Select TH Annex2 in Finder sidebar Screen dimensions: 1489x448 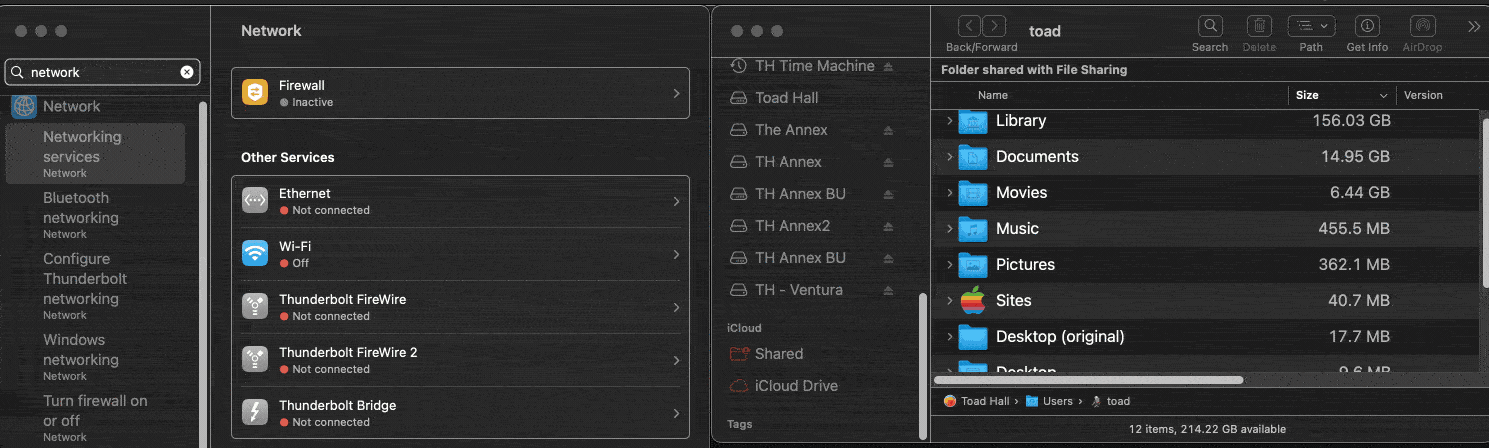click(793, 226)
